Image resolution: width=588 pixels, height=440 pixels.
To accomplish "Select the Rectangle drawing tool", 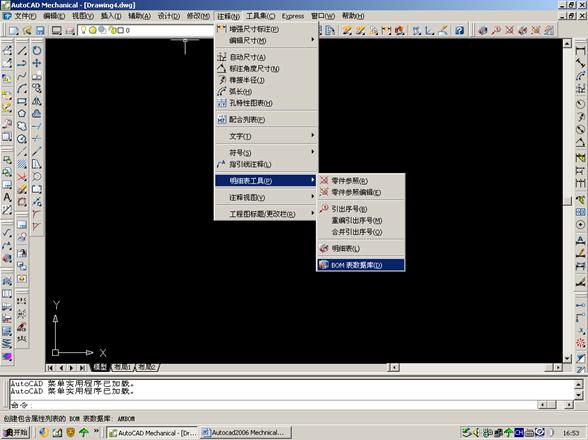I will point(22,101).
